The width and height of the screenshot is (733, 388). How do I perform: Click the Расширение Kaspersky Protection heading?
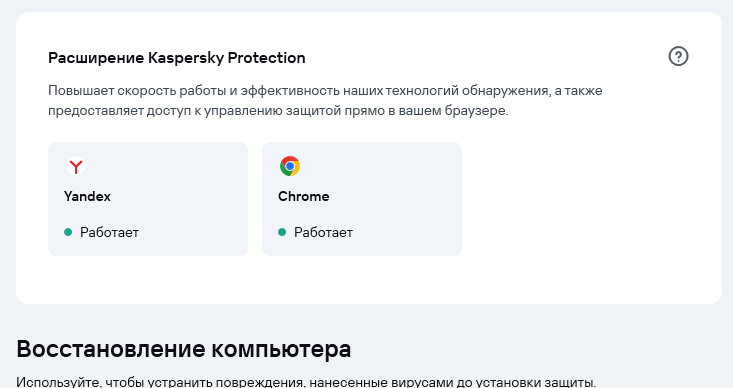click(x=177, y=58)
